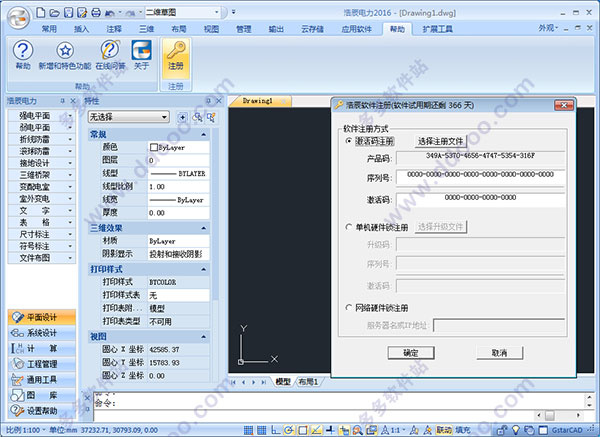Screen dimensions: 600x437
Task: Expand the 强电平面 menu arrow
Action: click(70, 116)
